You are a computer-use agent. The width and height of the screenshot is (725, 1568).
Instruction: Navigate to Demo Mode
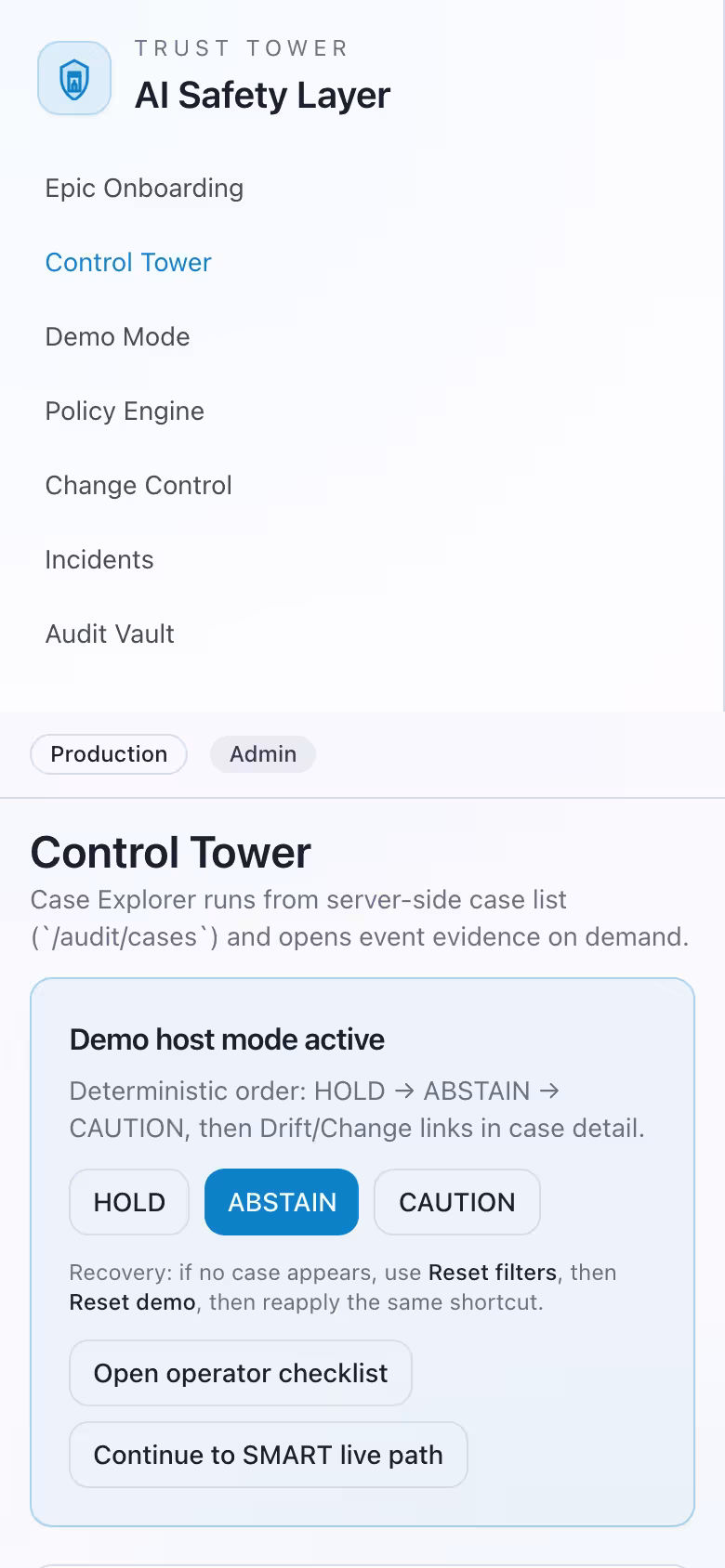(x=117, y=336)
